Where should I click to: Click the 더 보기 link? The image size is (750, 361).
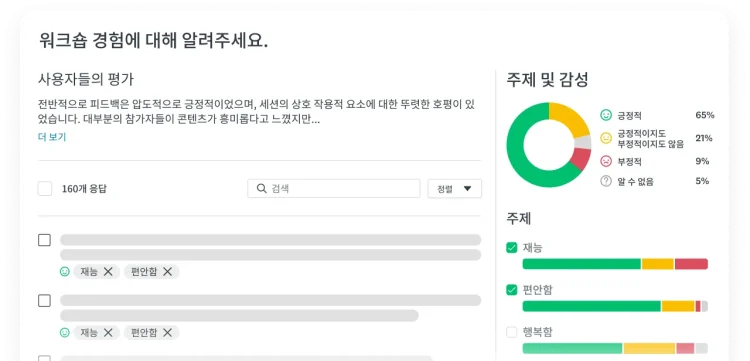point(52,137)
